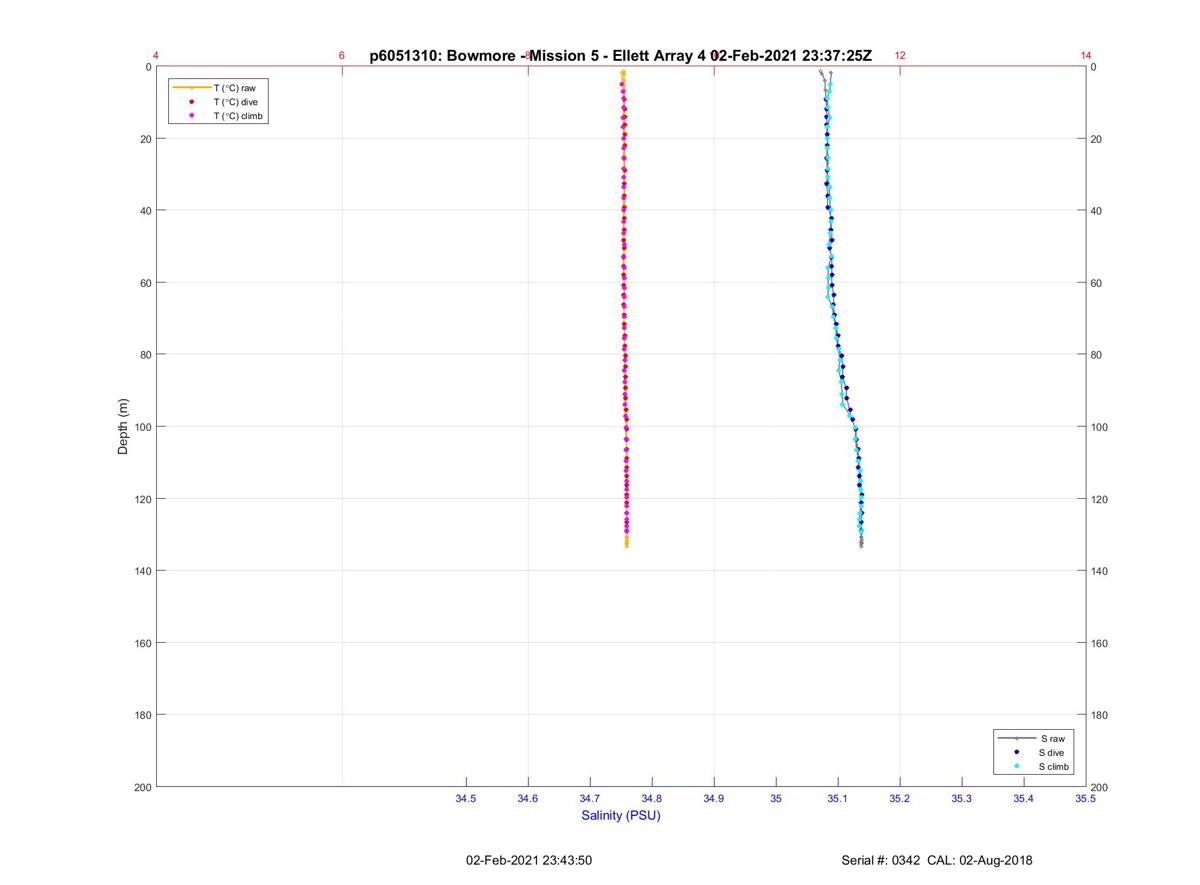Viewport: 1200px width, 885px height.
Task: Select the 'Salinity (PSU)' x-axis label
Action: click(621, 815)
